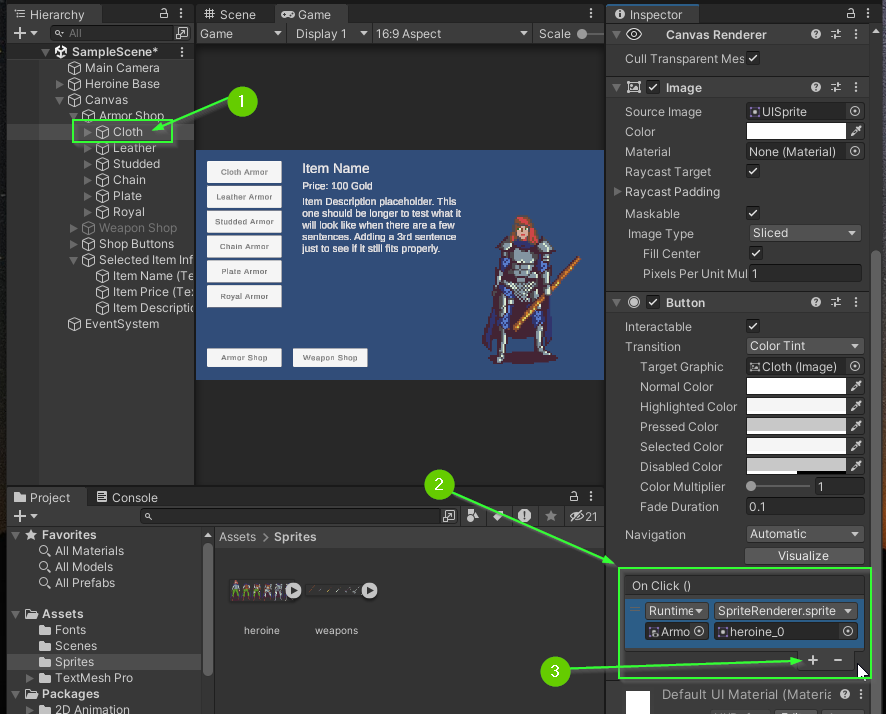Open the Color swatch of the Image
This screenshot has height=714, width=886.
795,131
